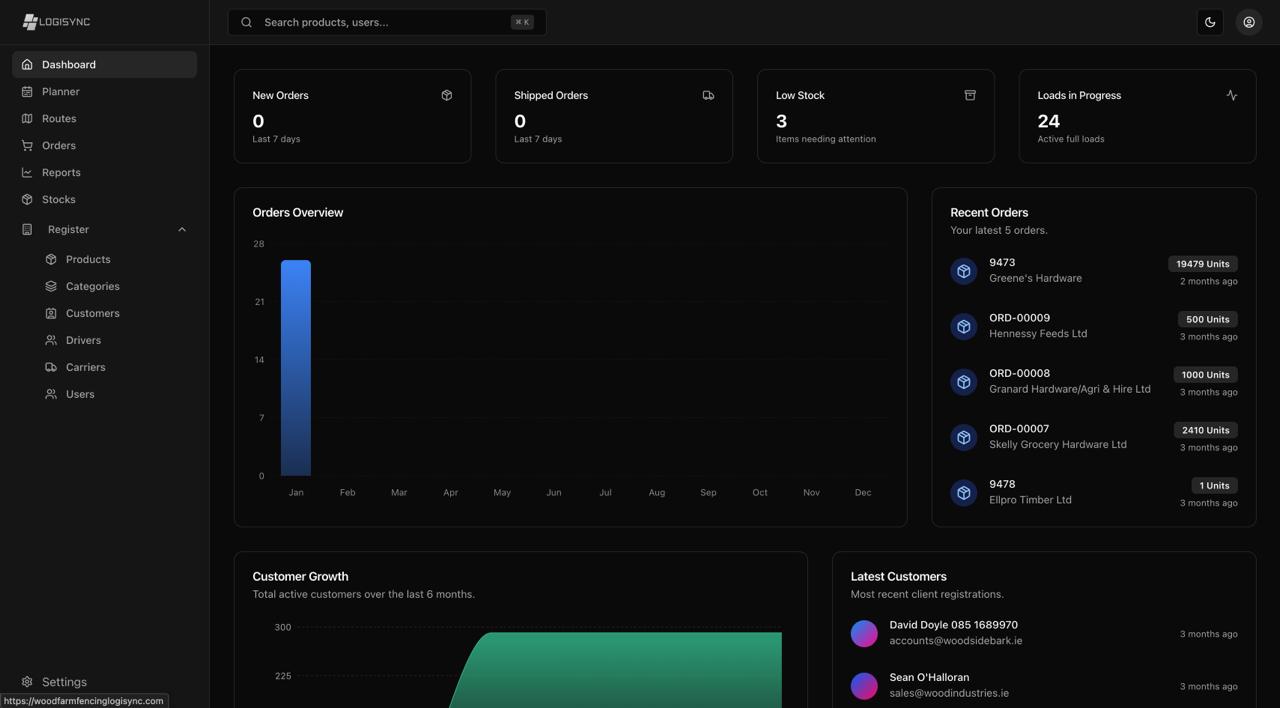Screen dimensions: 1280x708
Task: Click the Categories layers icon
Action: click(x=51, y=286)
